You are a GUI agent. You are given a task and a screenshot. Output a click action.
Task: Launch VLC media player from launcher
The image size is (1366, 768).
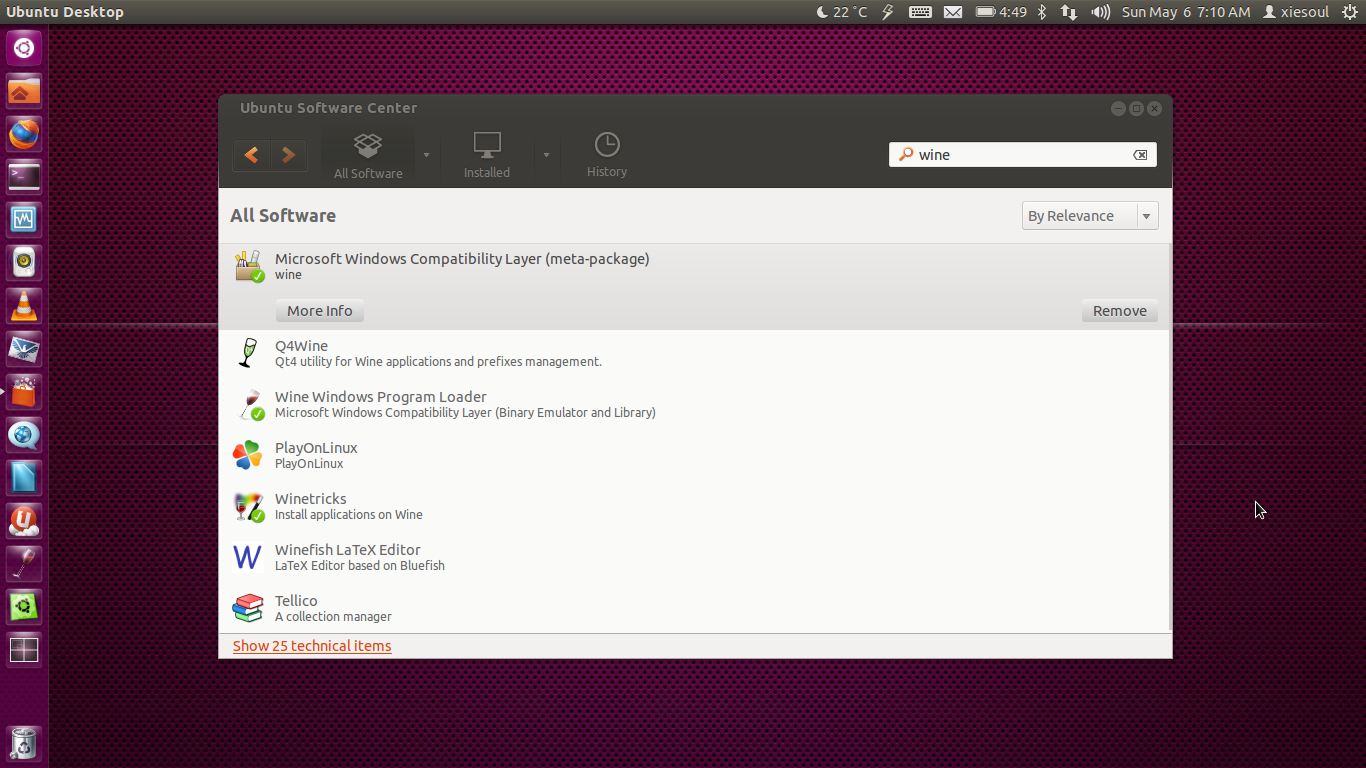point(24,306)
